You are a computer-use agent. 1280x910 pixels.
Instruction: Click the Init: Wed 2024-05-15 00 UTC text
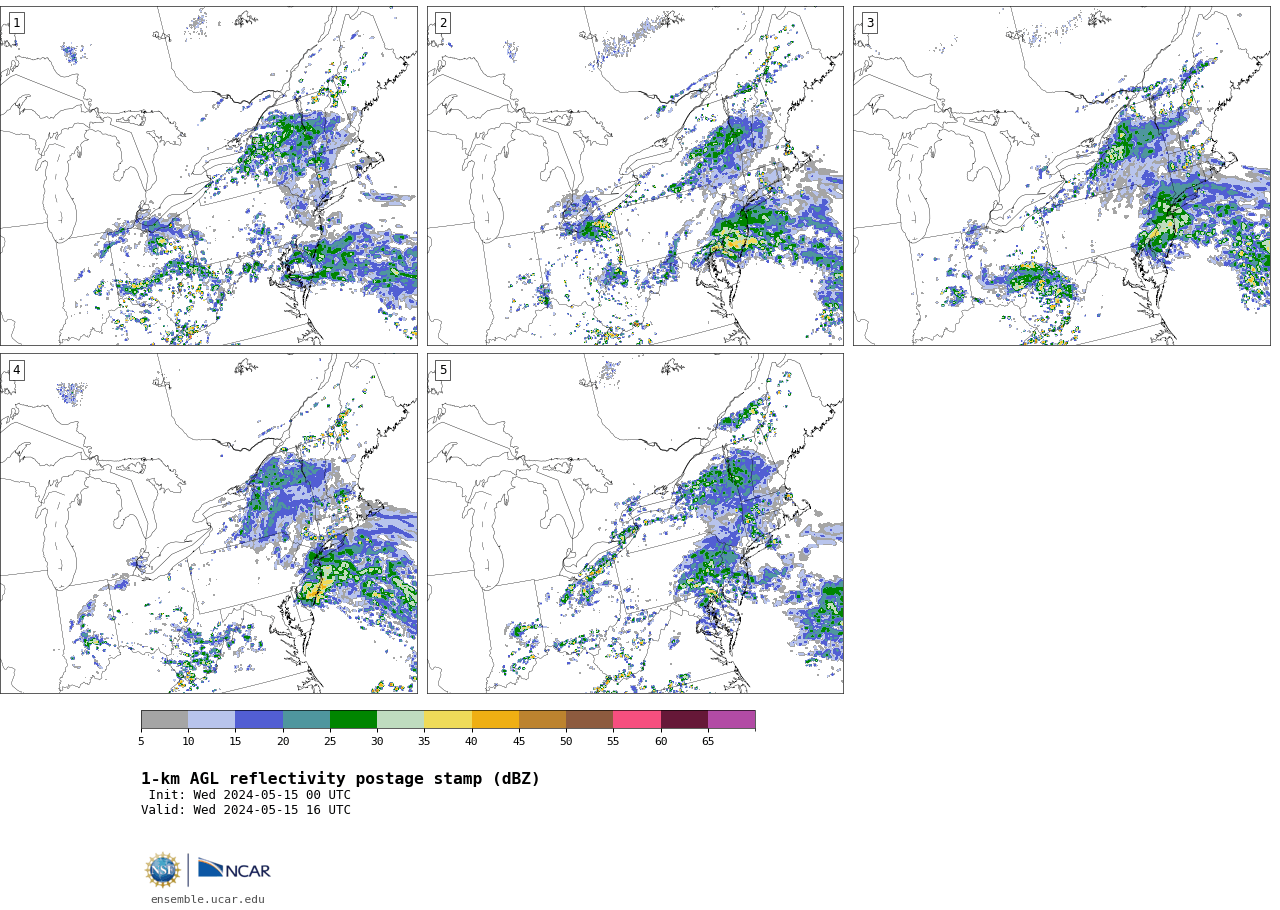tap(250, 795)
